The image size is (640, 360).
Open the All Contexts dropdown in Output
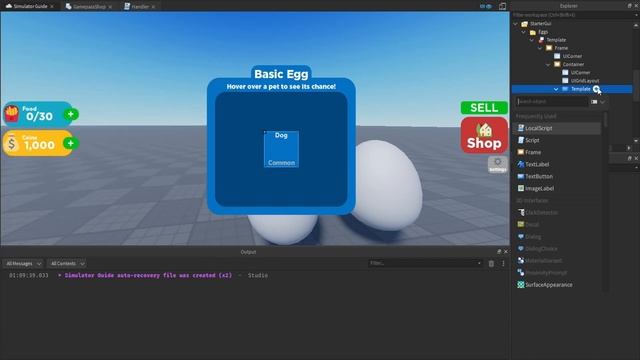click(66, 264)
